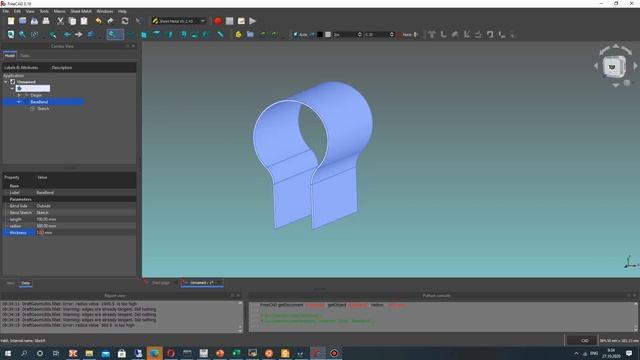Click the Open file icon

[x=22, y=21]
